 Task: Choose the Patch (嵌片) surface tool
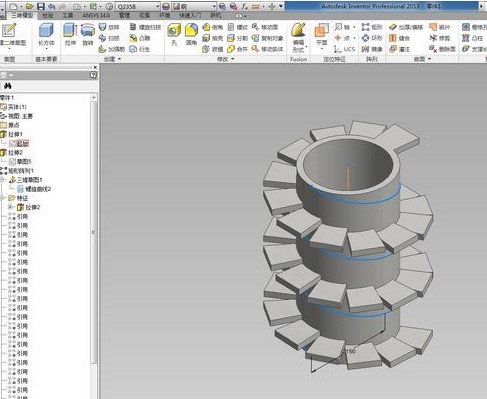440,27
